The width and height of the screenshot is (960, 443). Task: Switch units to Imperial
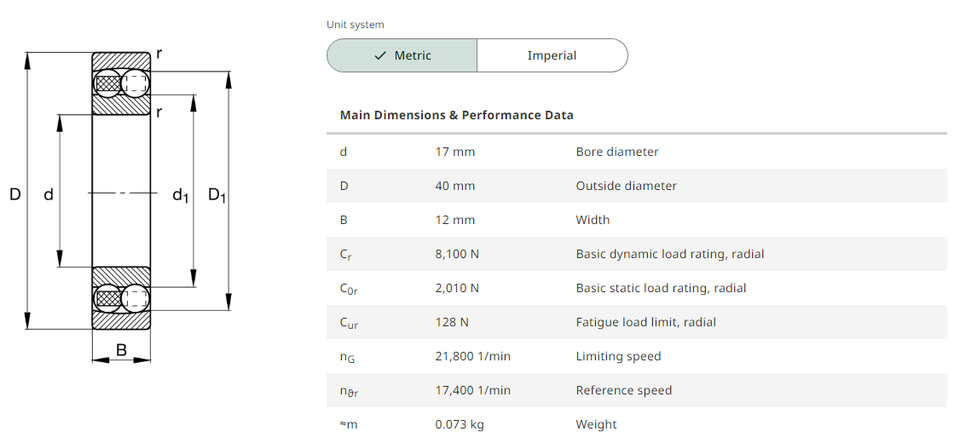552,56
